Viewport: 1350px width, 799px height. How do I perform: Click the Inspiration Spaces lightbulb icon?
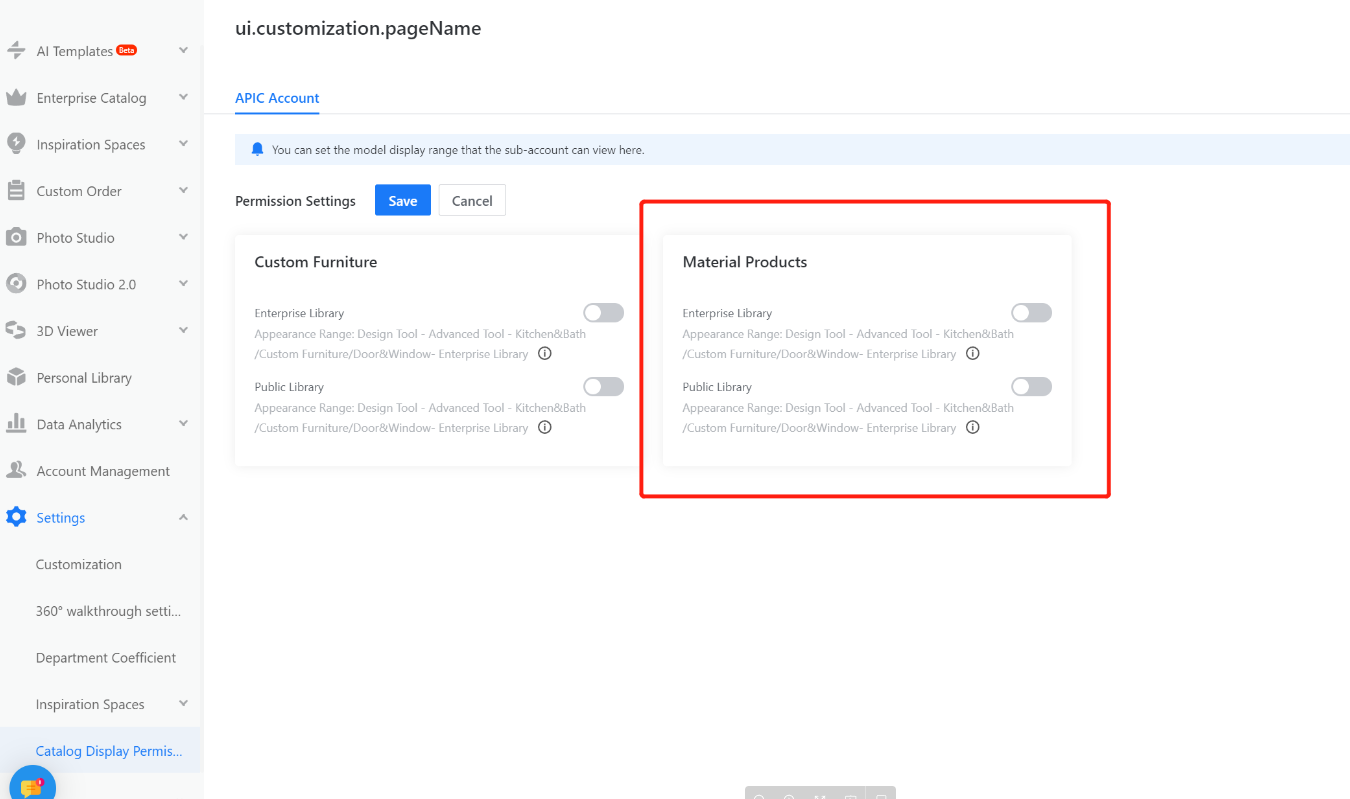pos(16,144)
